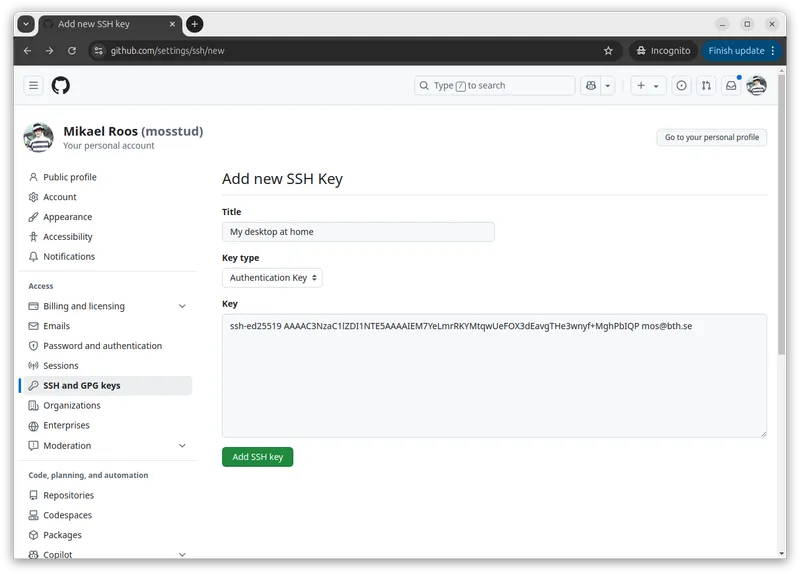Open the Copilot chat icon

point(591,86)
